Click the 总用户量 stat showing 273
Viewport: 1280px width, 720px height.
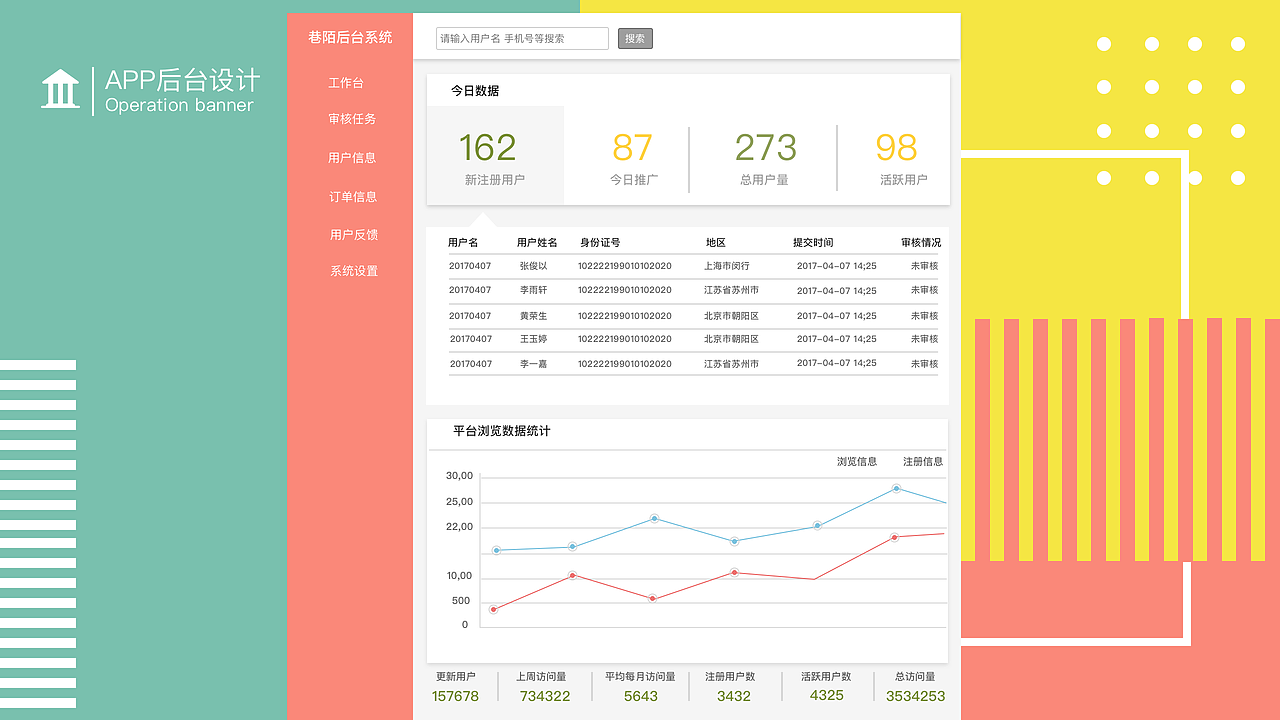point(765,155)
